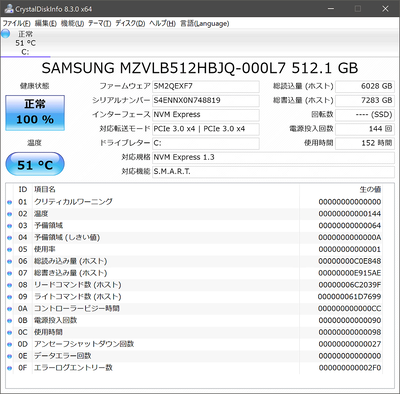
Task: Select the コントローラービジー時間 attribute name
Action: point(77,308)
